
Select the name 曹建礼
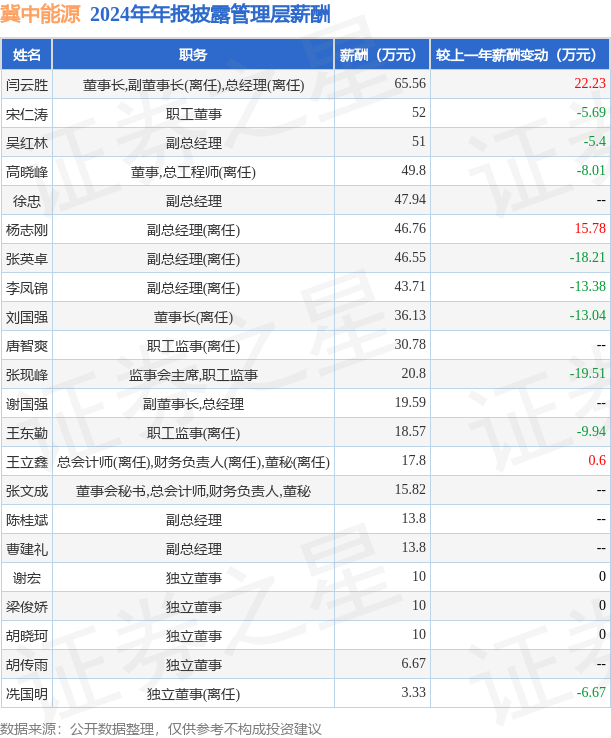27,549
